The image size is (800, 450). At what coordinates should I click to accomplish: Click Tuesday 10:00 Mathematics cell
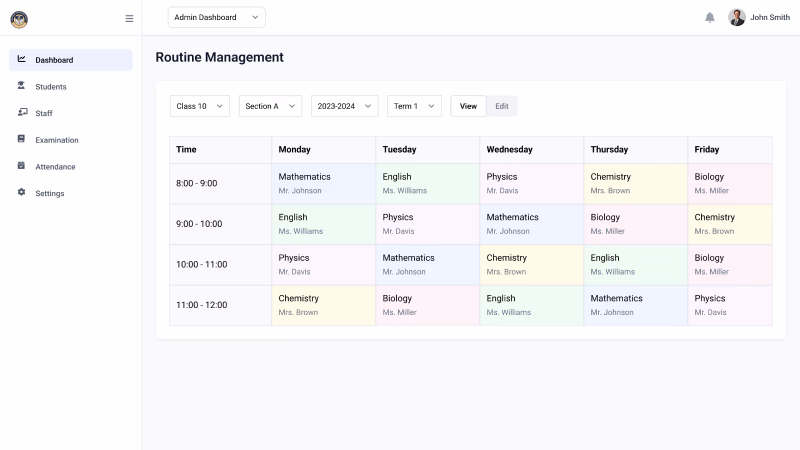point(428,265)
